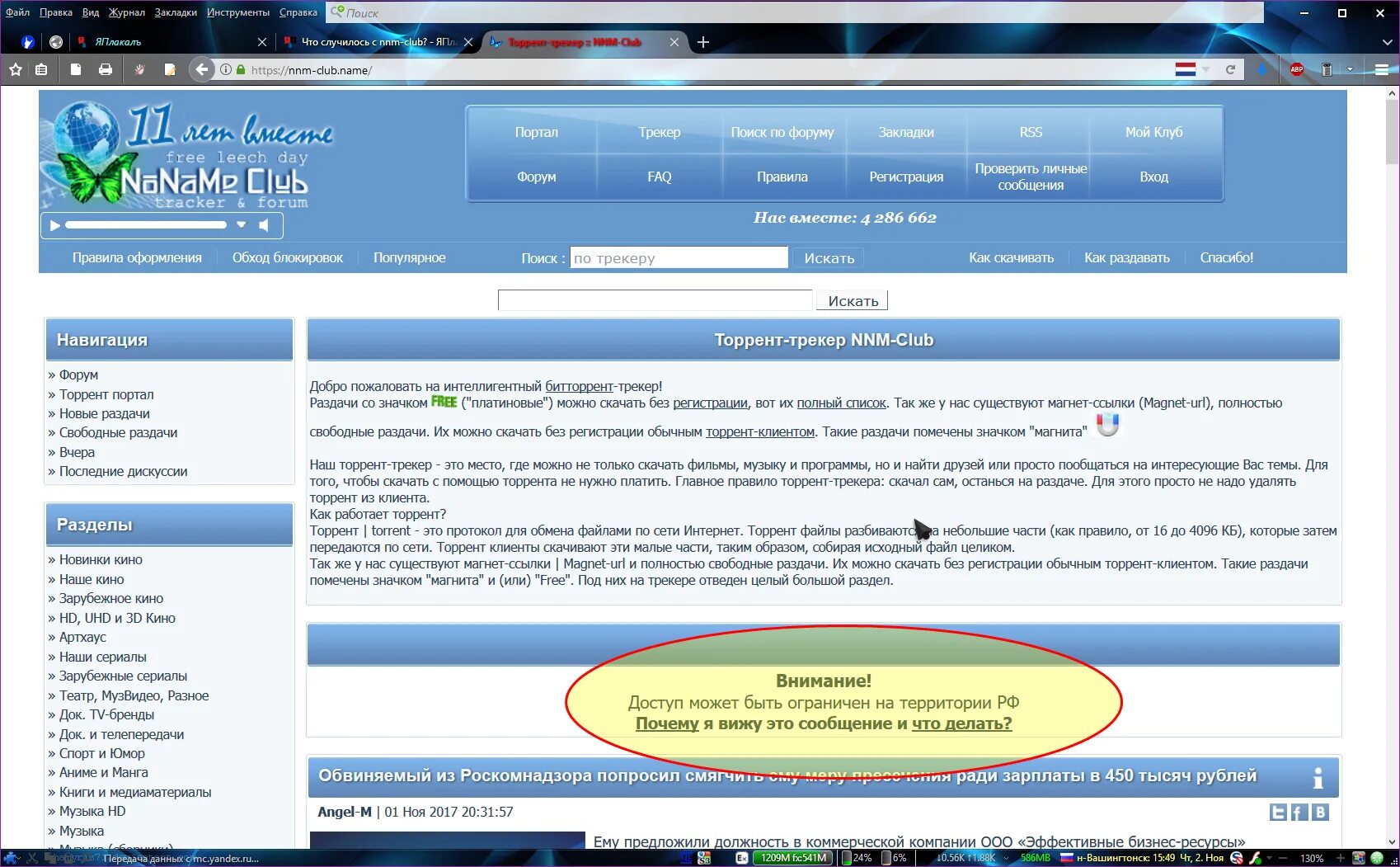
Task: Open the Аниме и Манга section link
Action: 104,772
